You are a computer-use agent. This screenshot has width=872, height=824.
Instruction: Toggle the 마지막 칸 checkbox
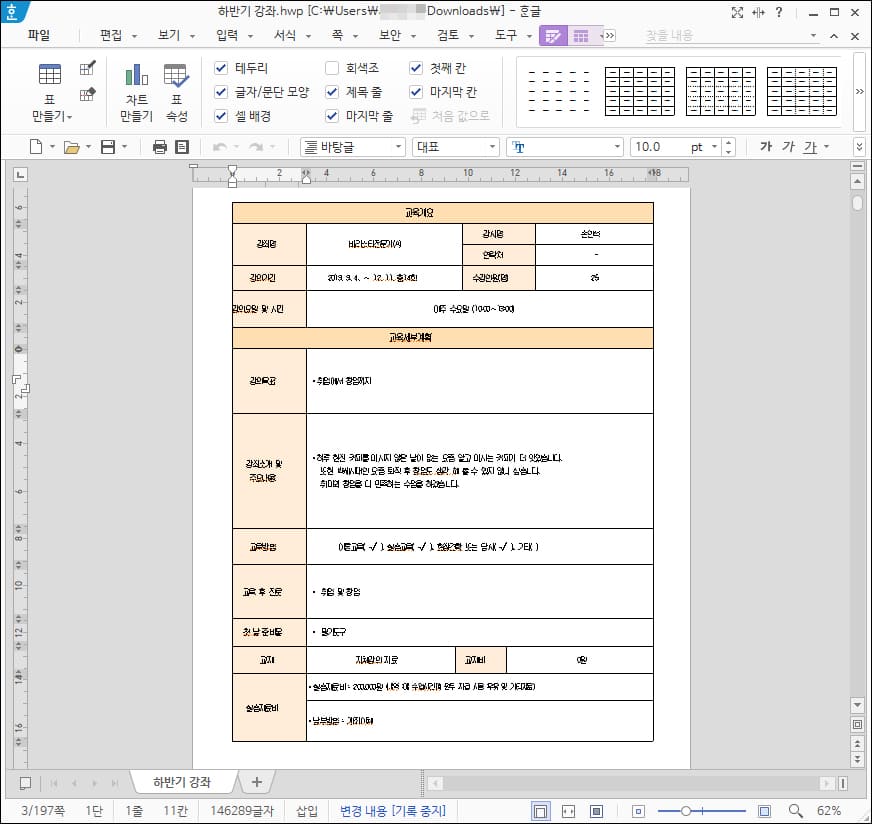[x=416, y=92]
